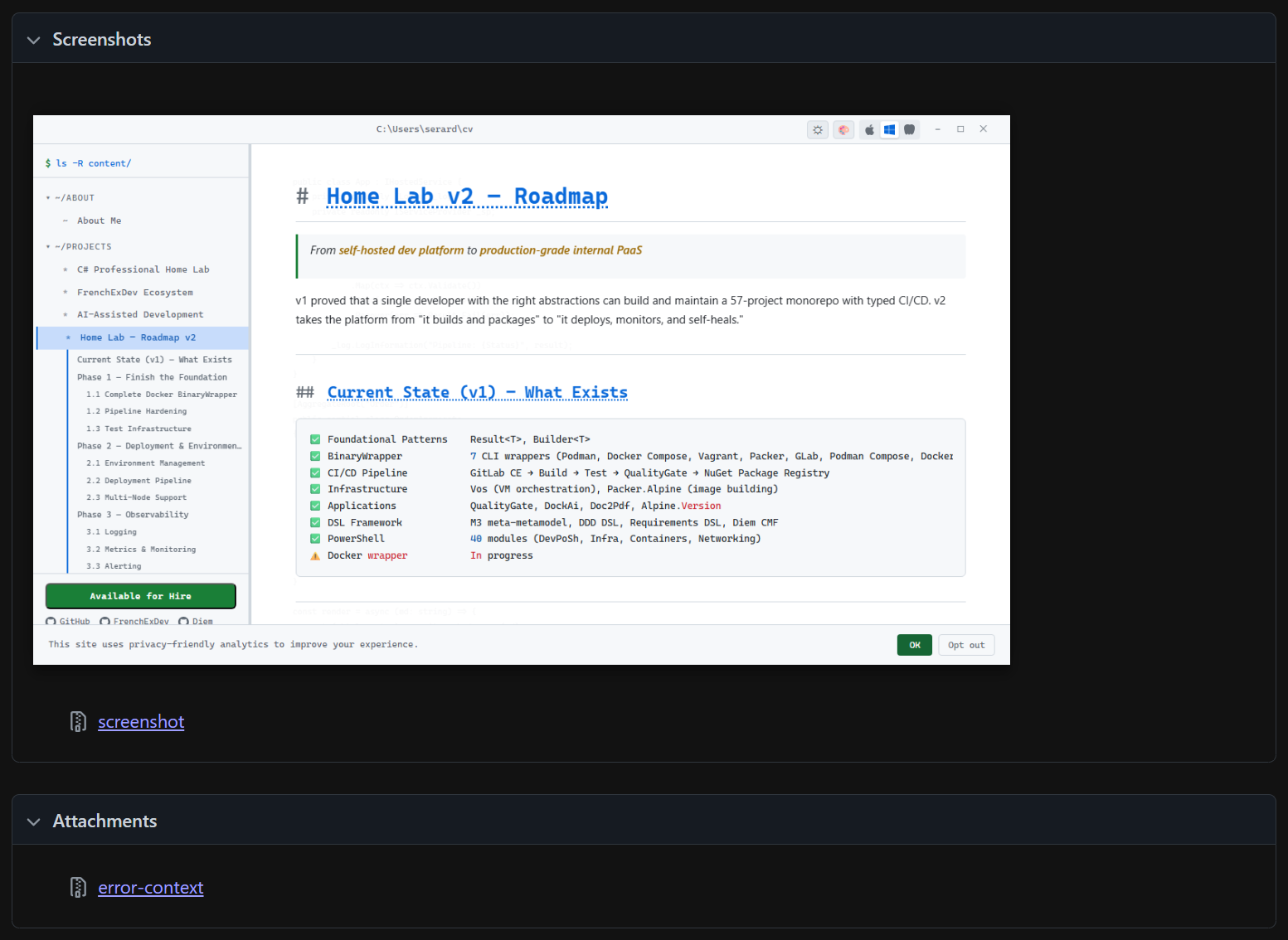
Task: Toggle the CI/CD Pipeline checkbox
Action: (x=315, y=472)
